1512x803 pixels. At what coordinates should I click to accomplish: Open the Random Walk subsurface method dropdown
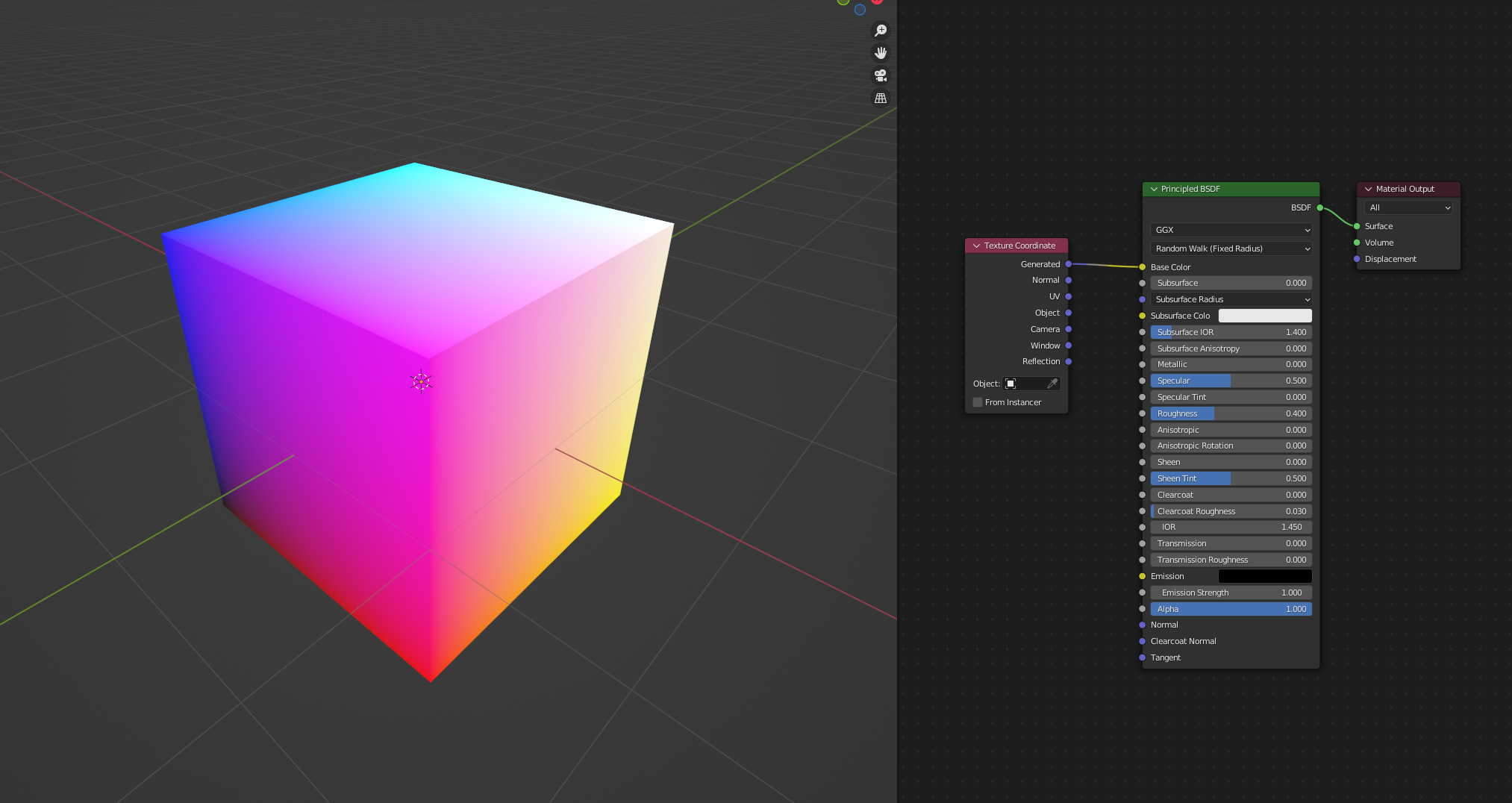pyautogui.click(x=1231, y=249)
